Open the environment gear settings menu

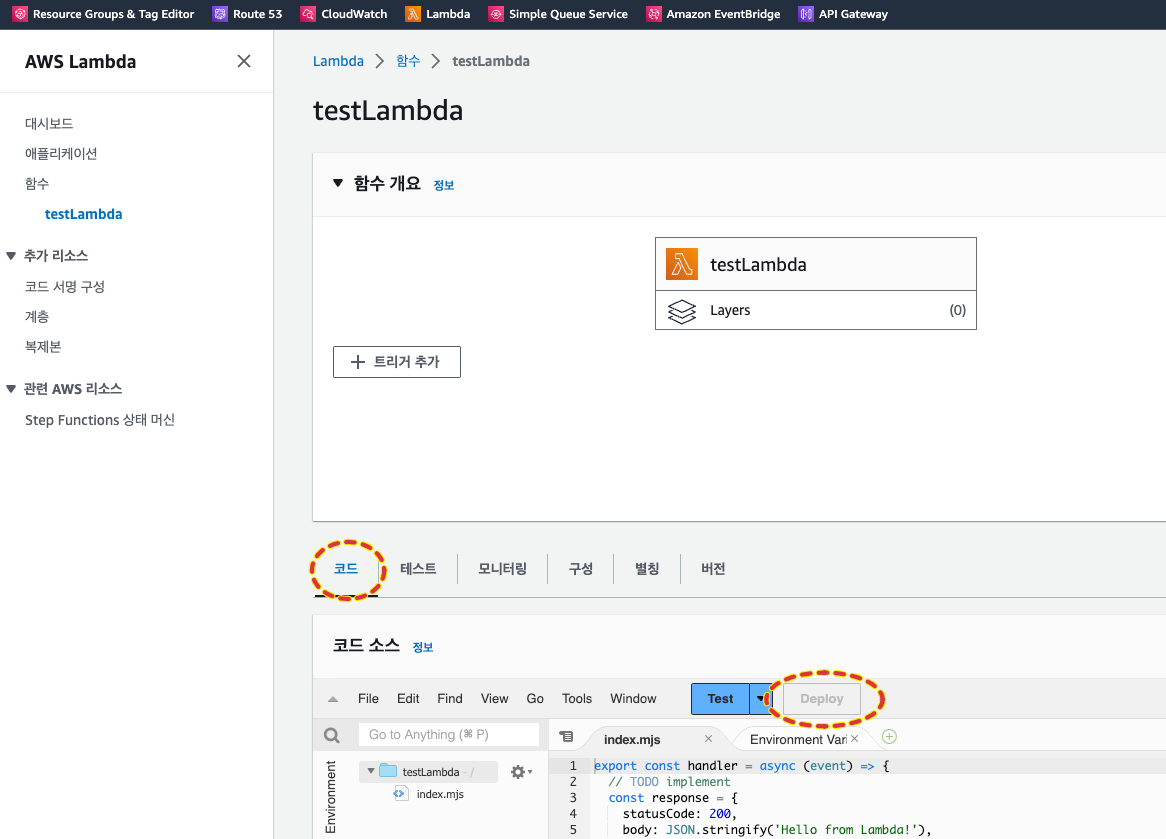pos(521,772)
